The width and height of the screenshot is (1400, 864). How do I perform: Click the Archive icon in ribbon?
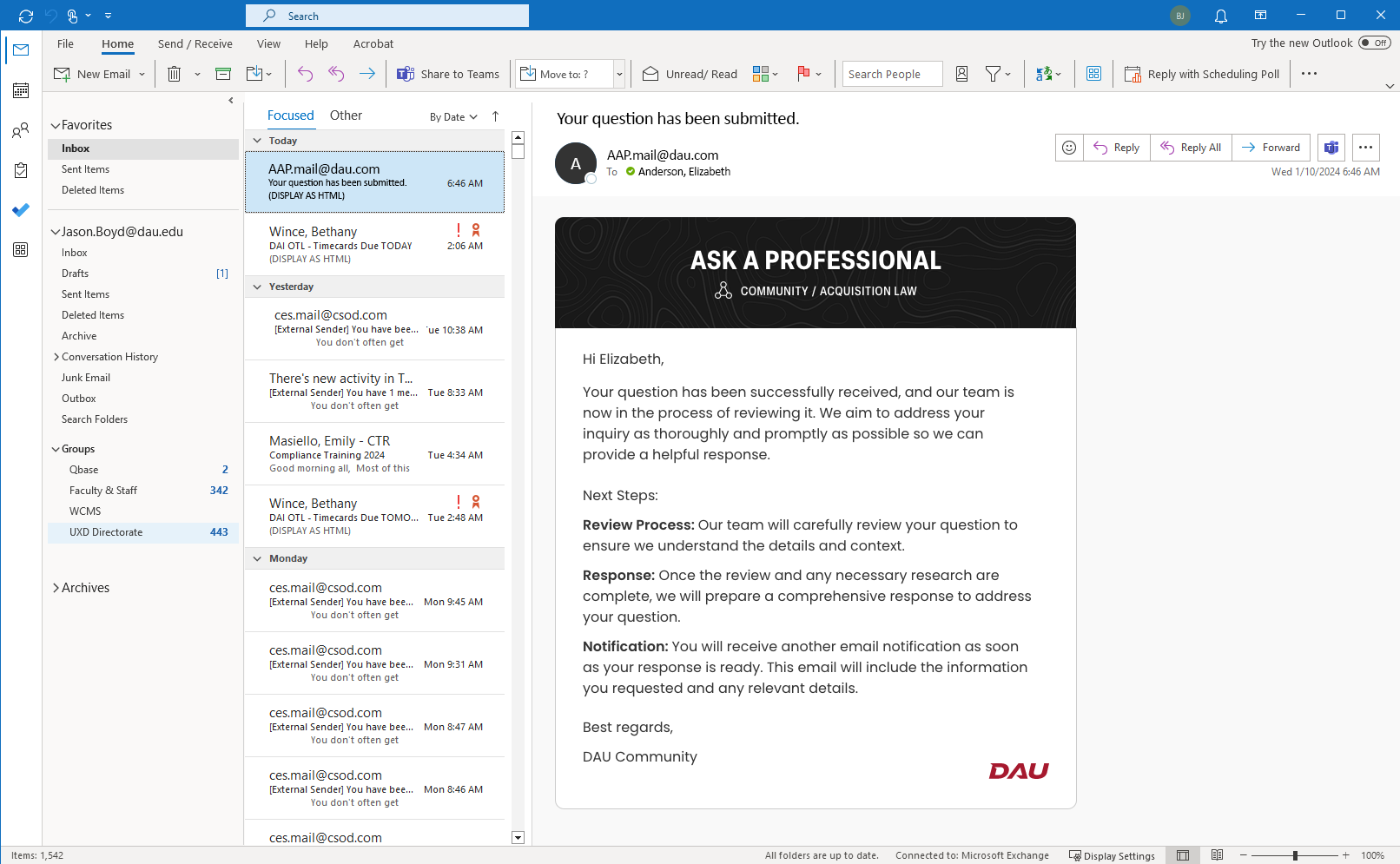pos(223,74)
